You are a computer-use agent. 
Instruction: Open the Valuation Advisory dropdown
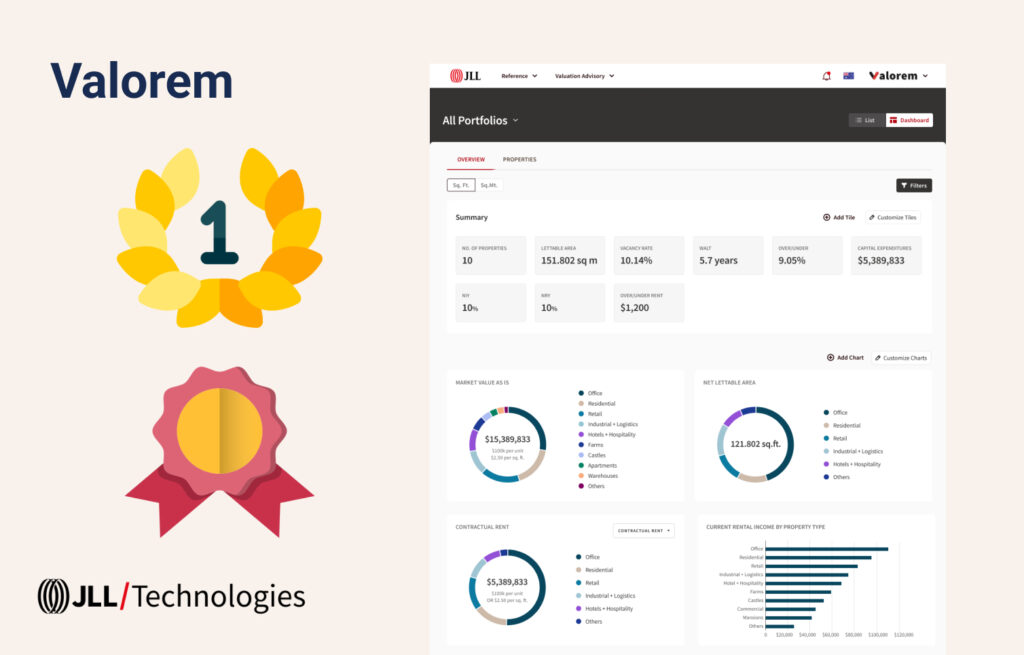[584, 76]
